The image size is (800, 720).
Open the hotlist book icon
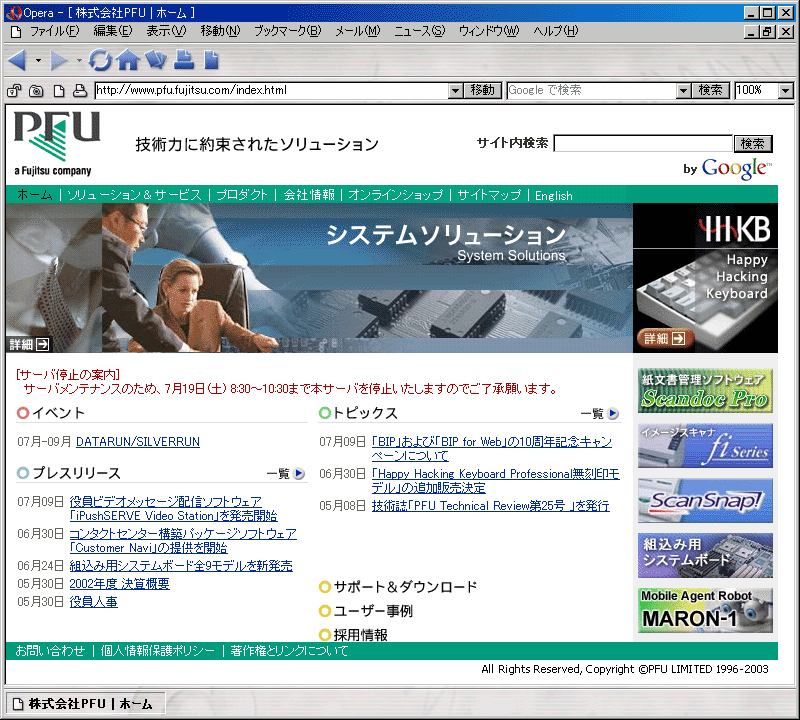[x=156, y=60]
